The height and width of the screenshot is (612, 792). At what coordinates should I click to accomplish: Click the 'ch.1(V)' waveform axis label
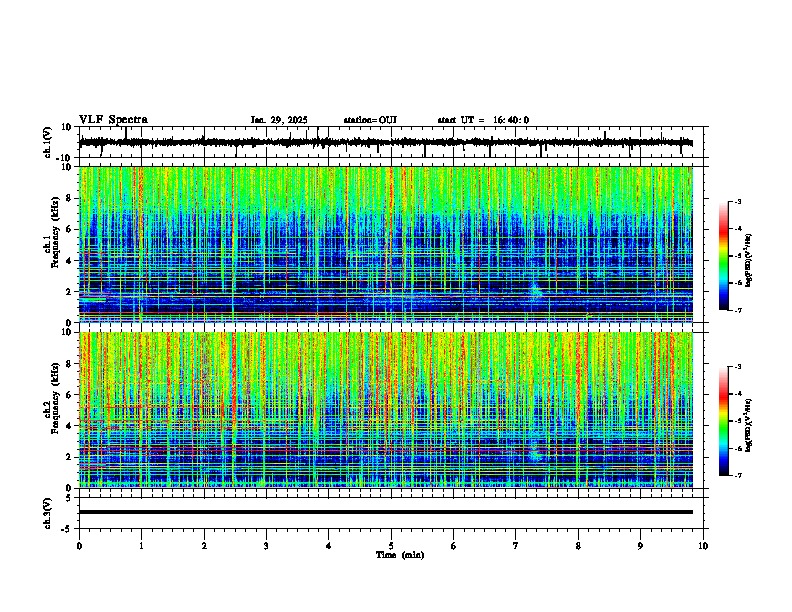click(x=48, y=142)
